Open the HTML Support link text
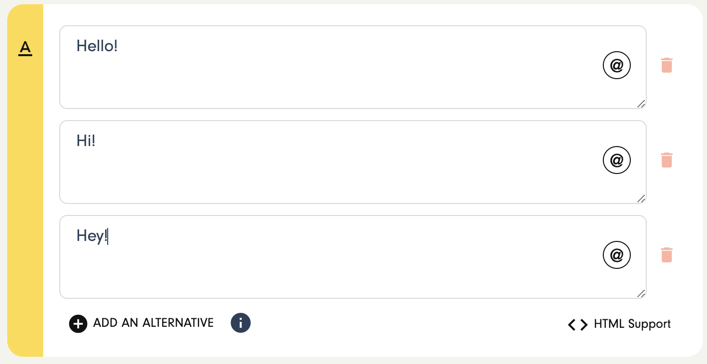The width and height of the screenshot is (707, 364). pyautogui.click(x=632, y=324)
